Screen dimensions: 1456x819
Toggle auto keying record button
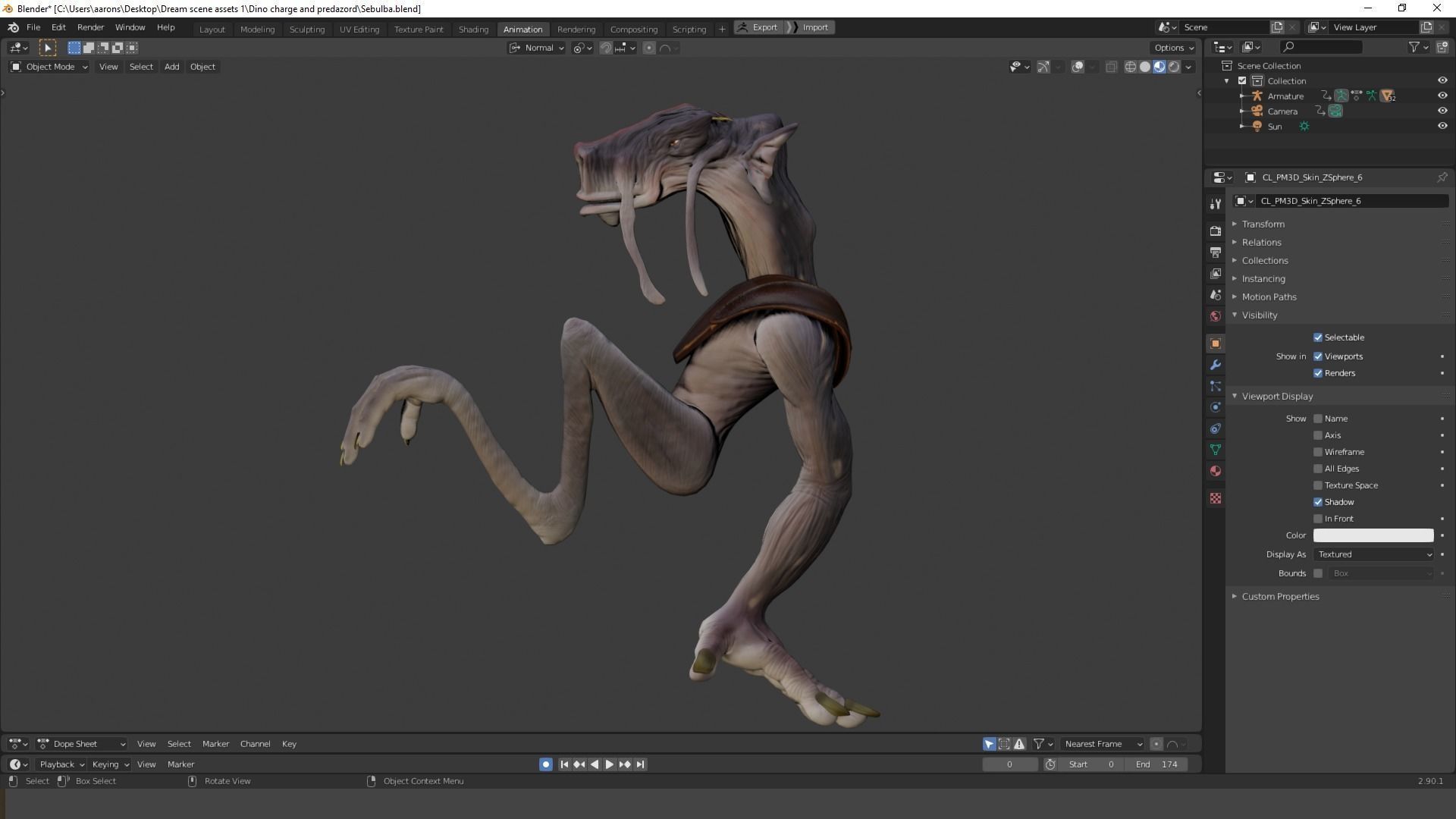pyautogui.click(x=546, y=764)
